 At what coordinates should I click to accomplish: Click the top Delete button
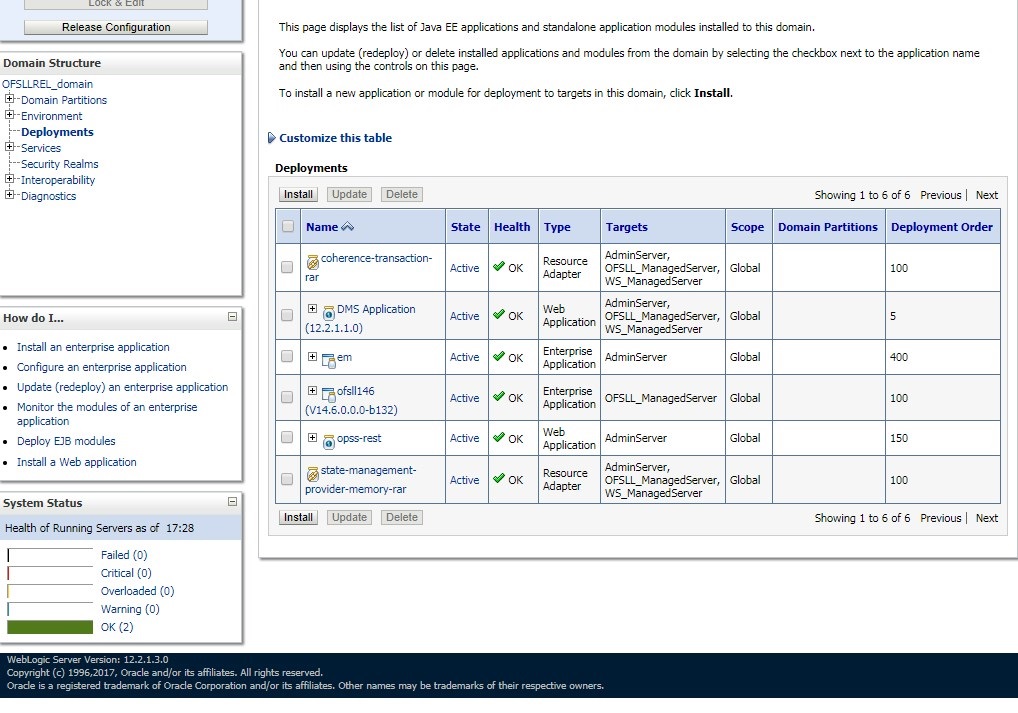(x=402, y=194)
